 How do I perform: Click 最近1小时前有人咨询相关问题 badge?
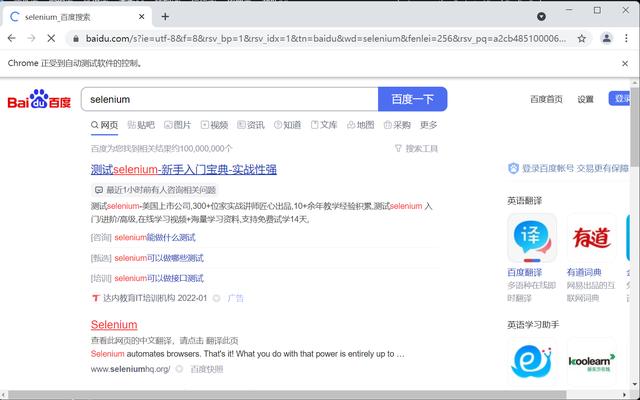[155, 190]
